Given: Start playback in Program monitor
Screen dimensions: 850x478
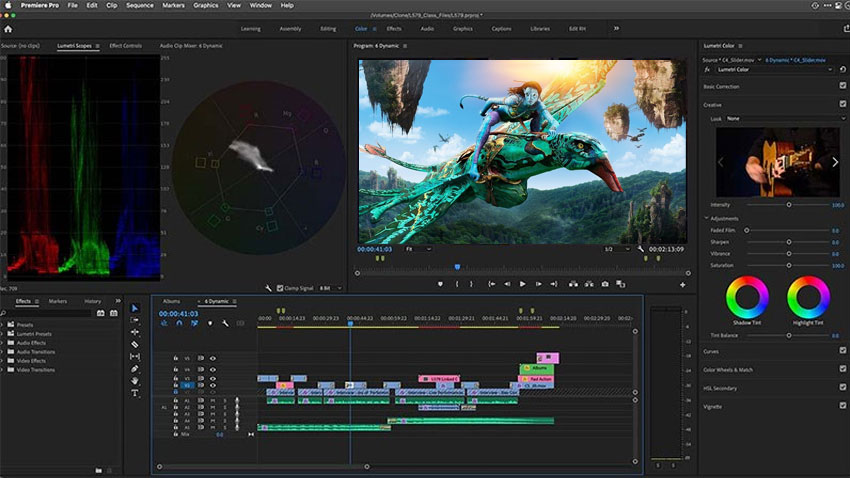Looking at the screenshot, I should click(x=523, y=284).
